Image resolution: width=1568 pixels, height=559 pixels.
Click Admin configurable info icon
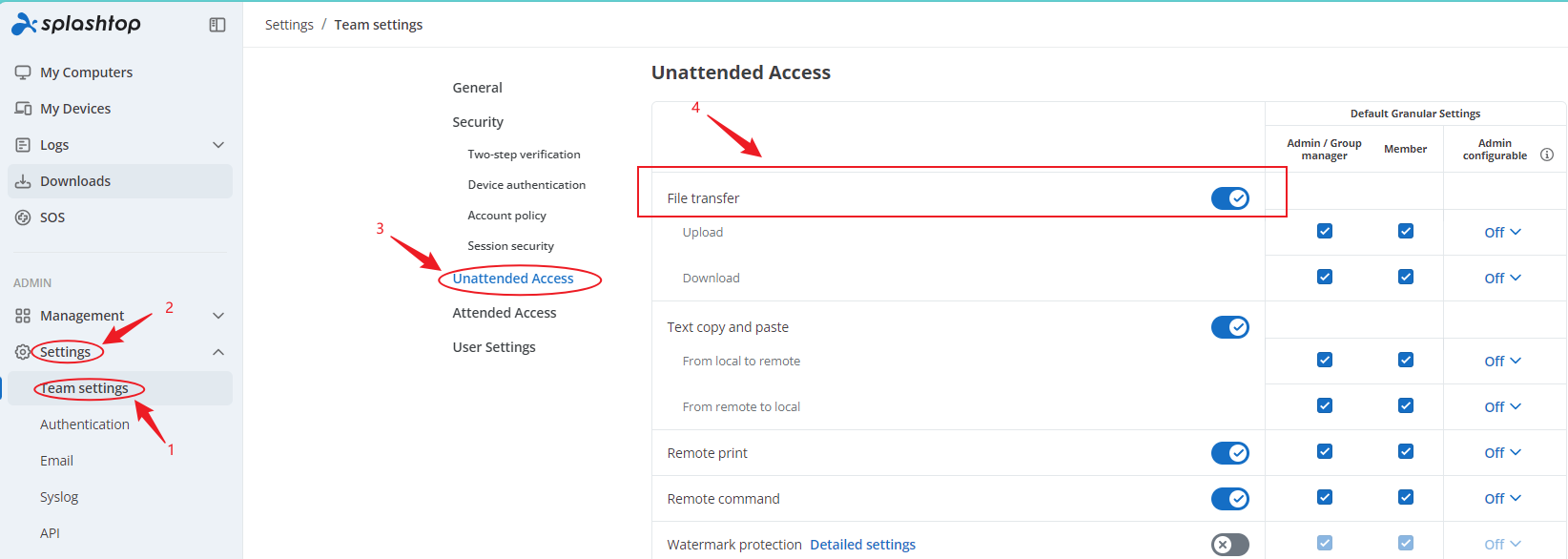[1547, 155]
